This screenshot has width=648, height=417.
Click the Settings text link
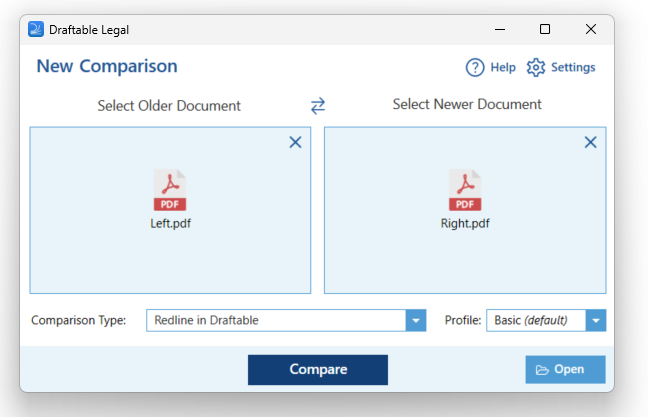coord(573,67)
